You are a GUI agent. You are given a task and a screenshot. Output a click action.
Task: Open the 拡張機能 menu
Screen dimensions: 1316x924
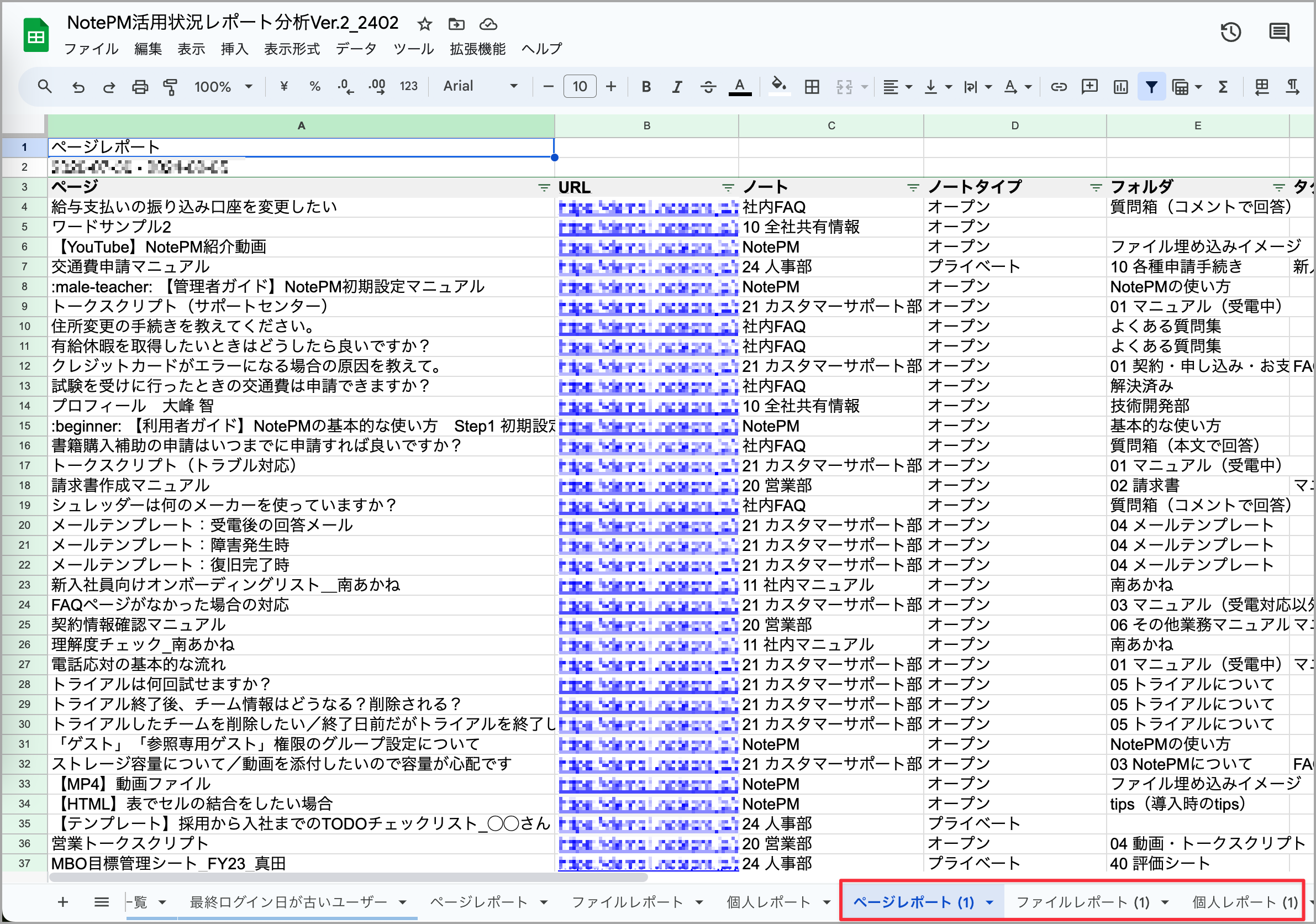[x=477, y=49]
